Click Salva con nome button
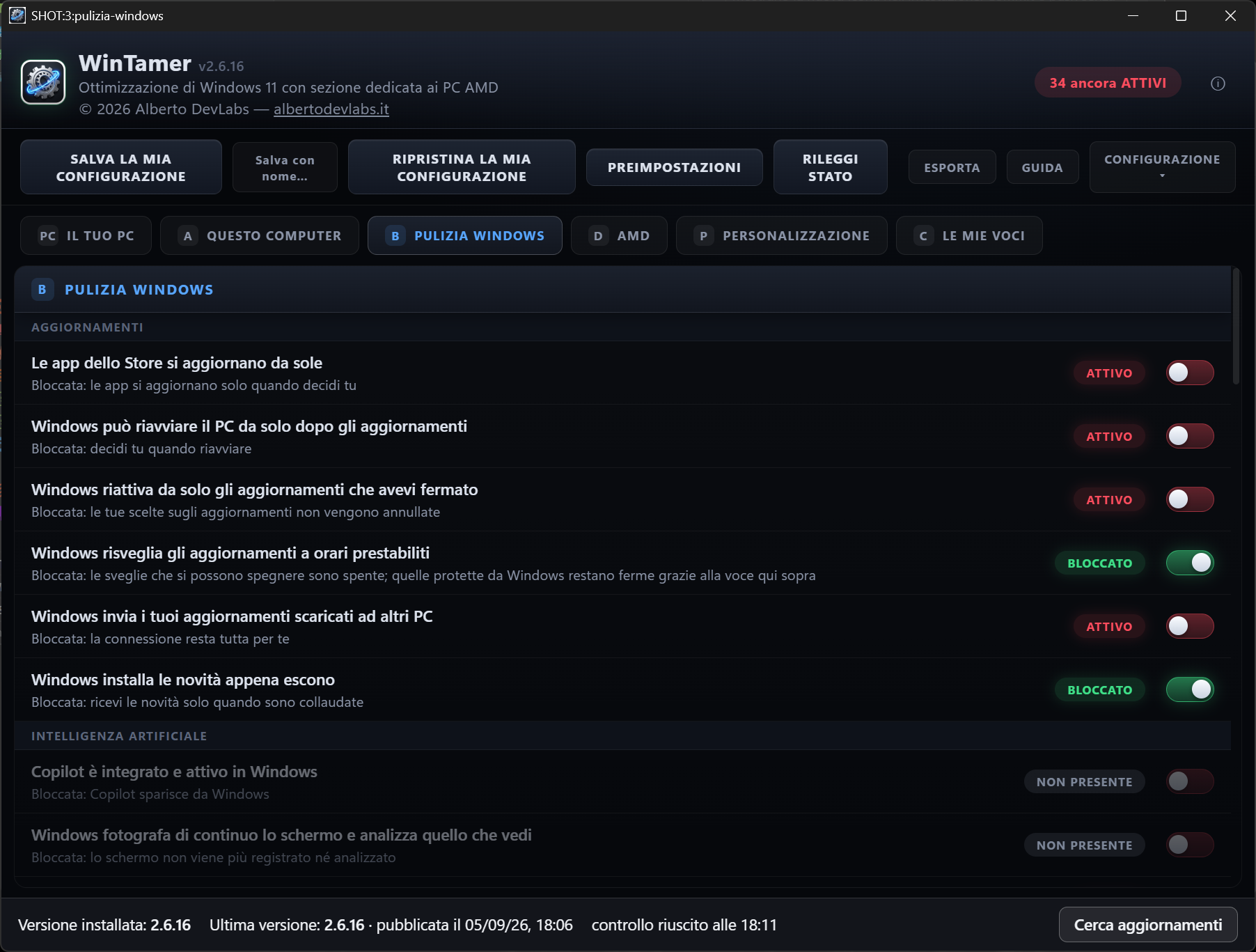The image size is (1256, 952). [x=285, y=167]
